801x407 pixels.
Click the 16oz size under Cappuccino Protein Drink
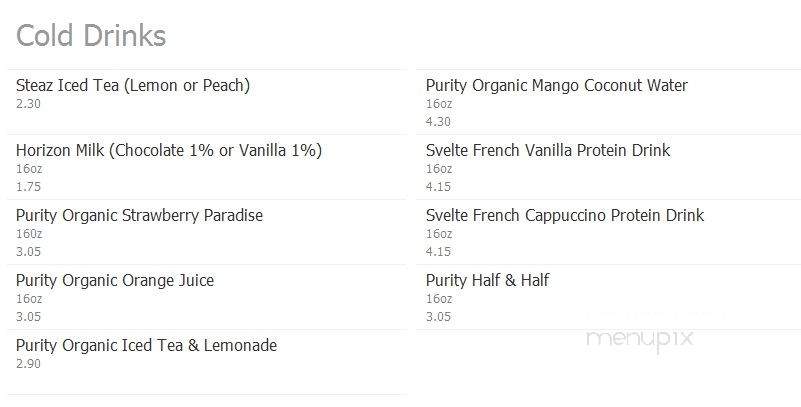pos(439,233)
